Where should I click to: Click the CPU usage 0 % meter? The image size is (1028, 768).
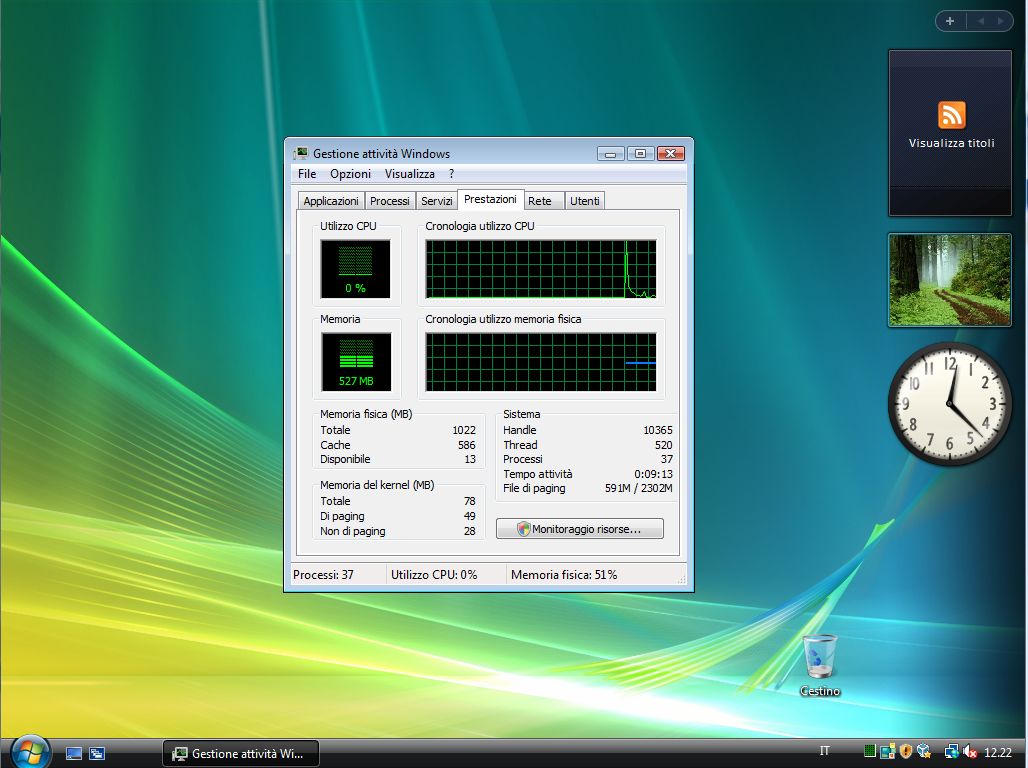coord(355,269)
